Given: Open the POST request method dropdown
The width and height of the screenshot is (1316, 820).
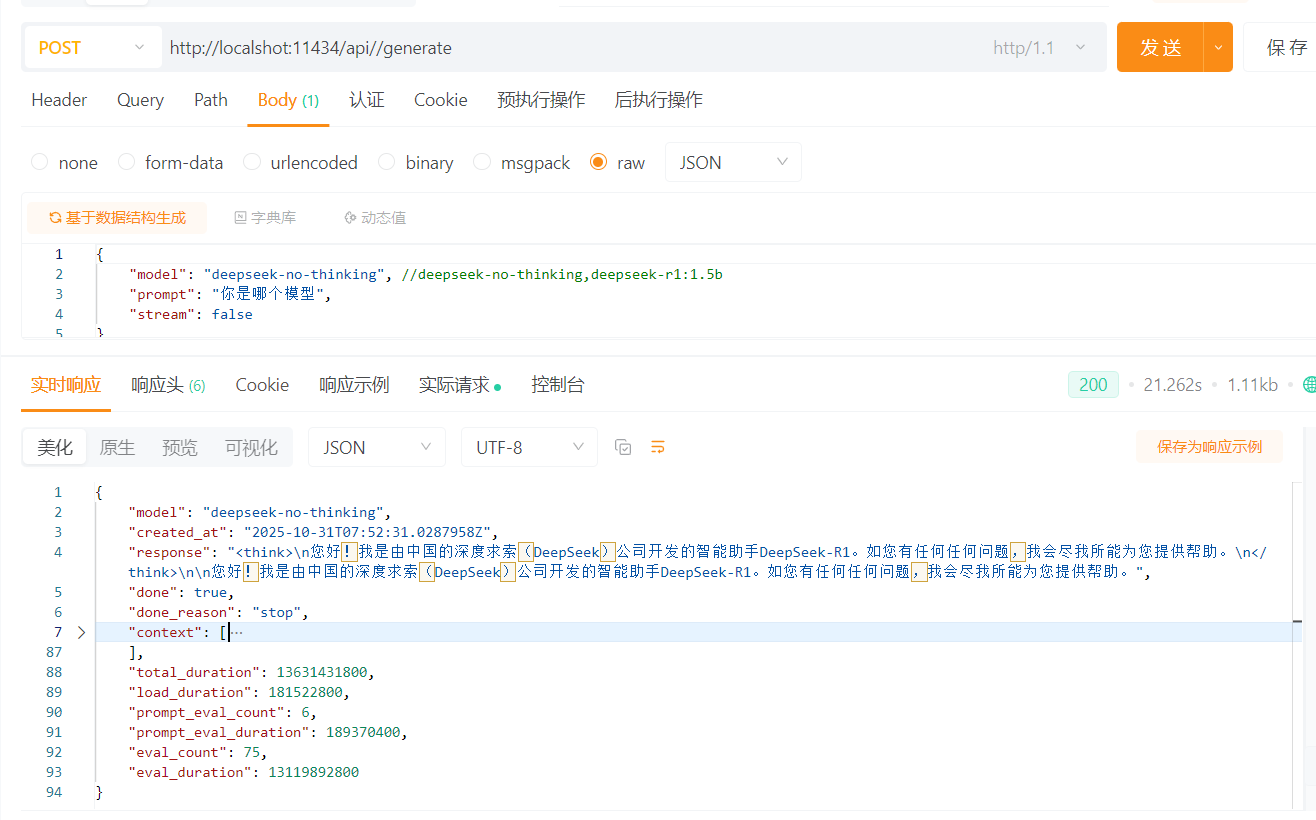Looking at the screenshot, I should point(93,47).
